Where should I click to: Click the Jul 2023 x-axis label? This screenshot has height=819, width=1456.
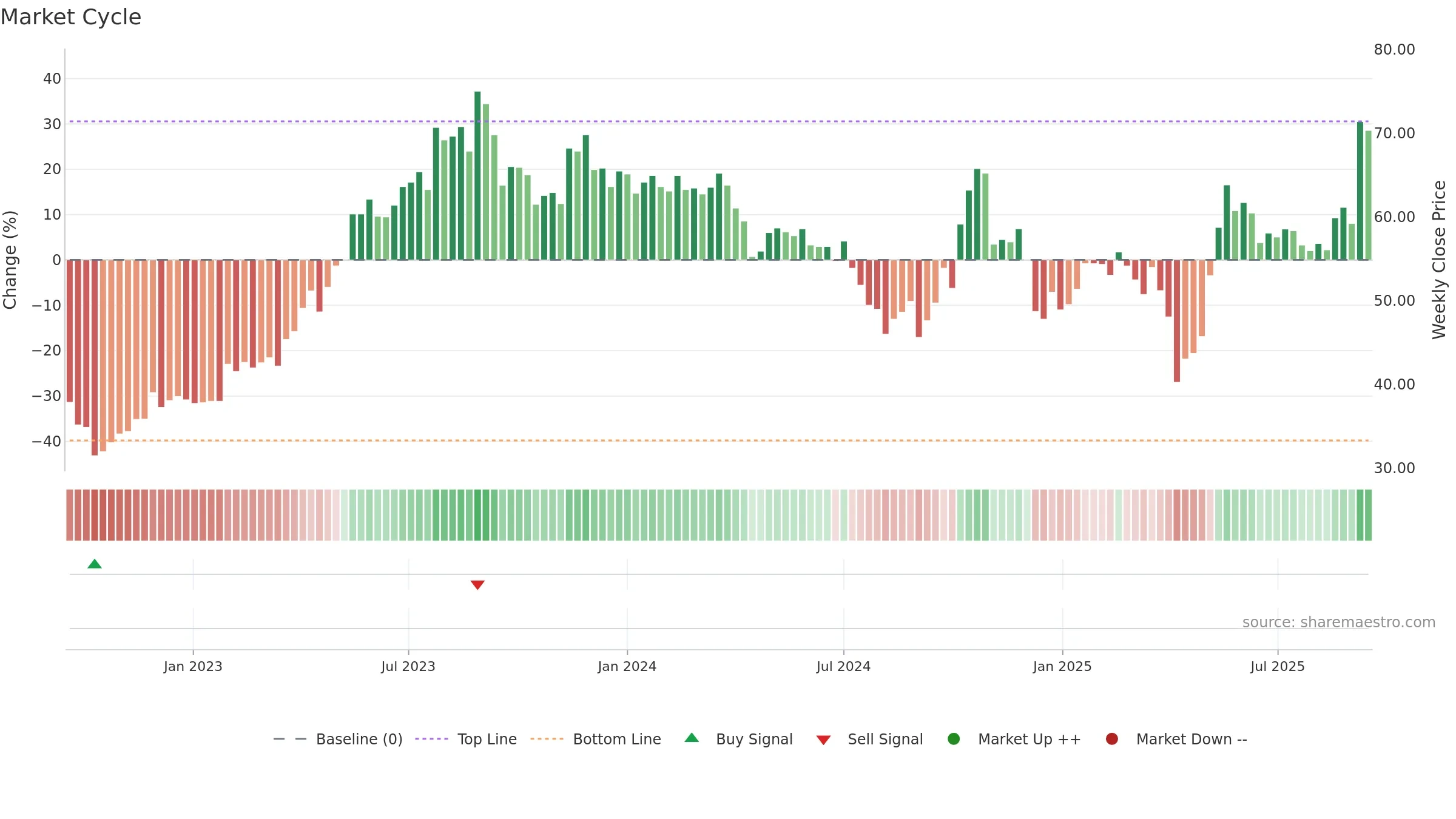tap(408, 666)
